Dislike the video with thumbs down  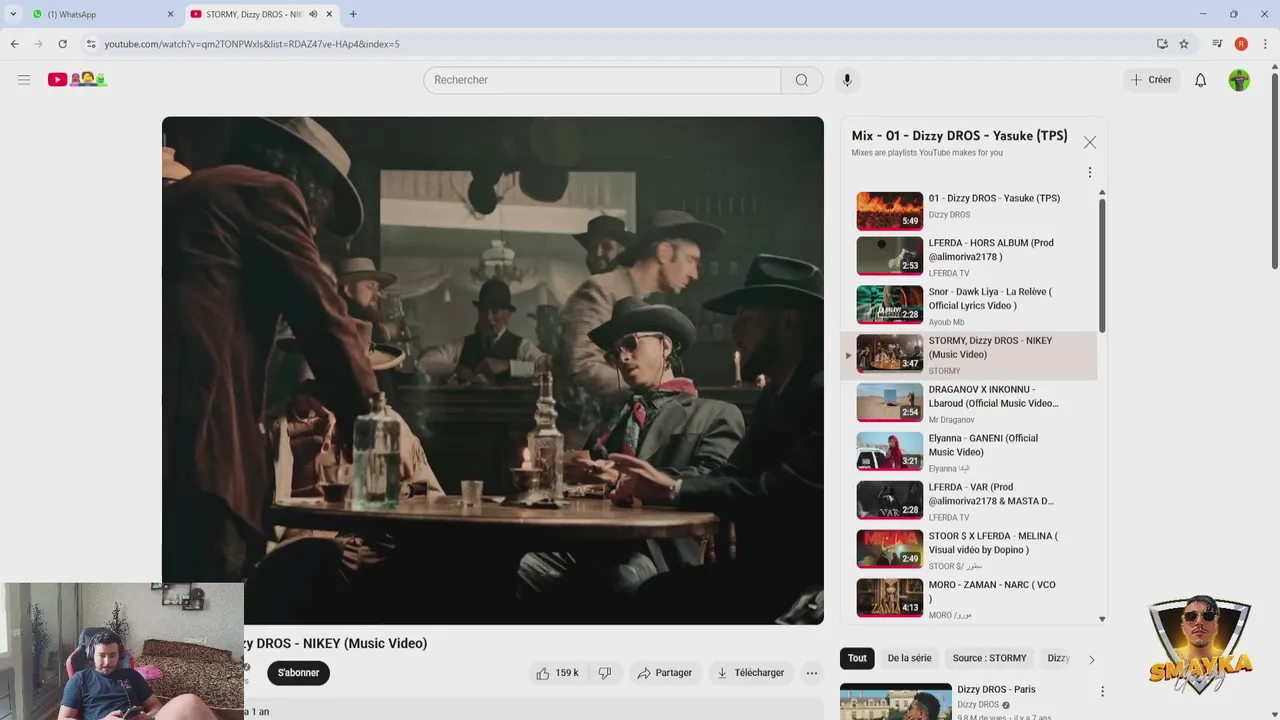pos(605,673)
